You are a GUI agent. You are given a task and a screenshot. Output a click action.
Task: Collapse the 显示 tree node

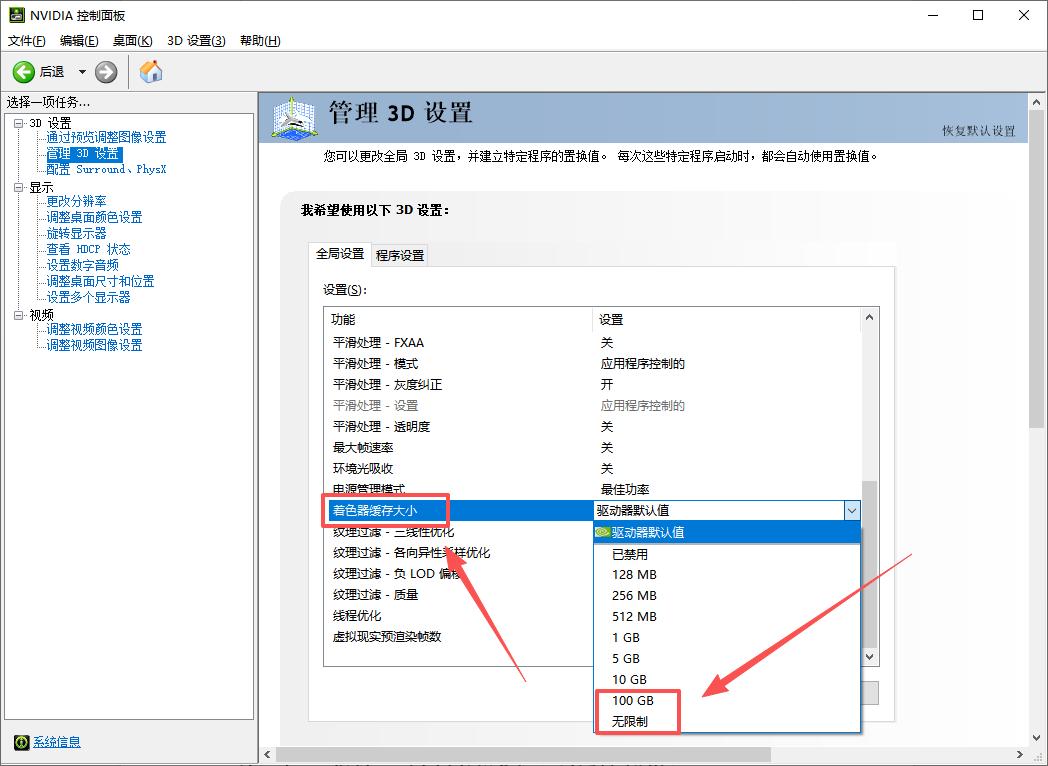19,187
